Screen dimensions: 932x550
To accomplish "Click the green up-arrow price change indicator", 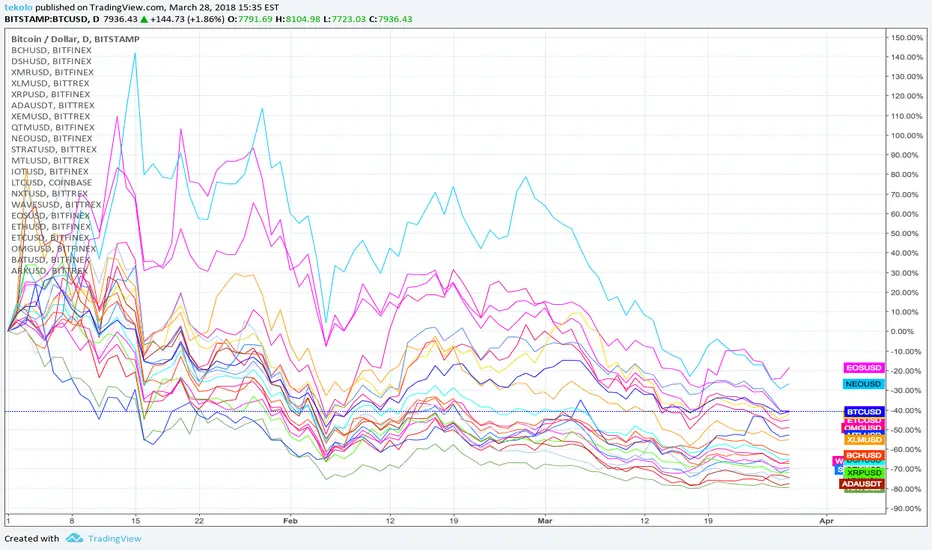I will (x=144, y=19).
